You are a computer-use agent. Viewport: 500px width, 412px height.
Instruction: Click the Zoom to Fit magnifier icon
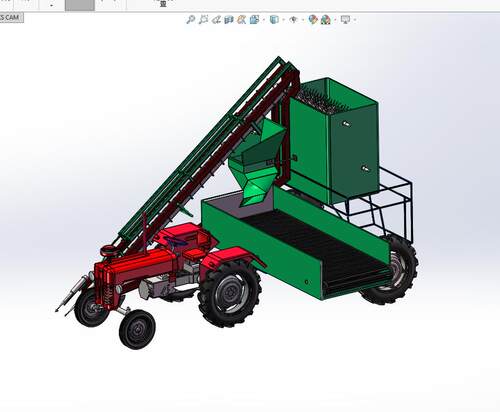(190, 20)
